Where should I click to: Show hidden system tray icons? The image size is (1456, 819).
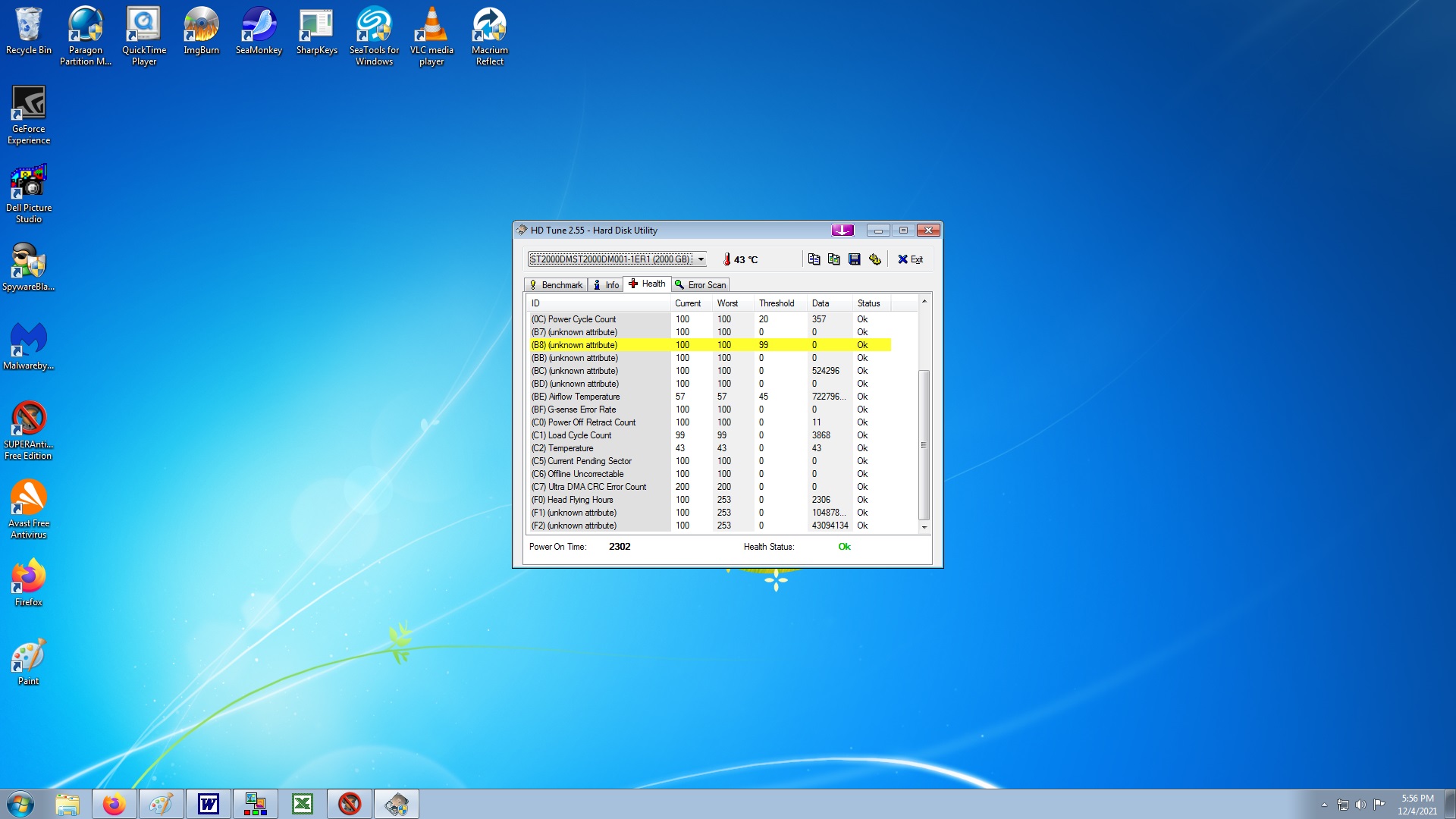(x=1324, y=805)
